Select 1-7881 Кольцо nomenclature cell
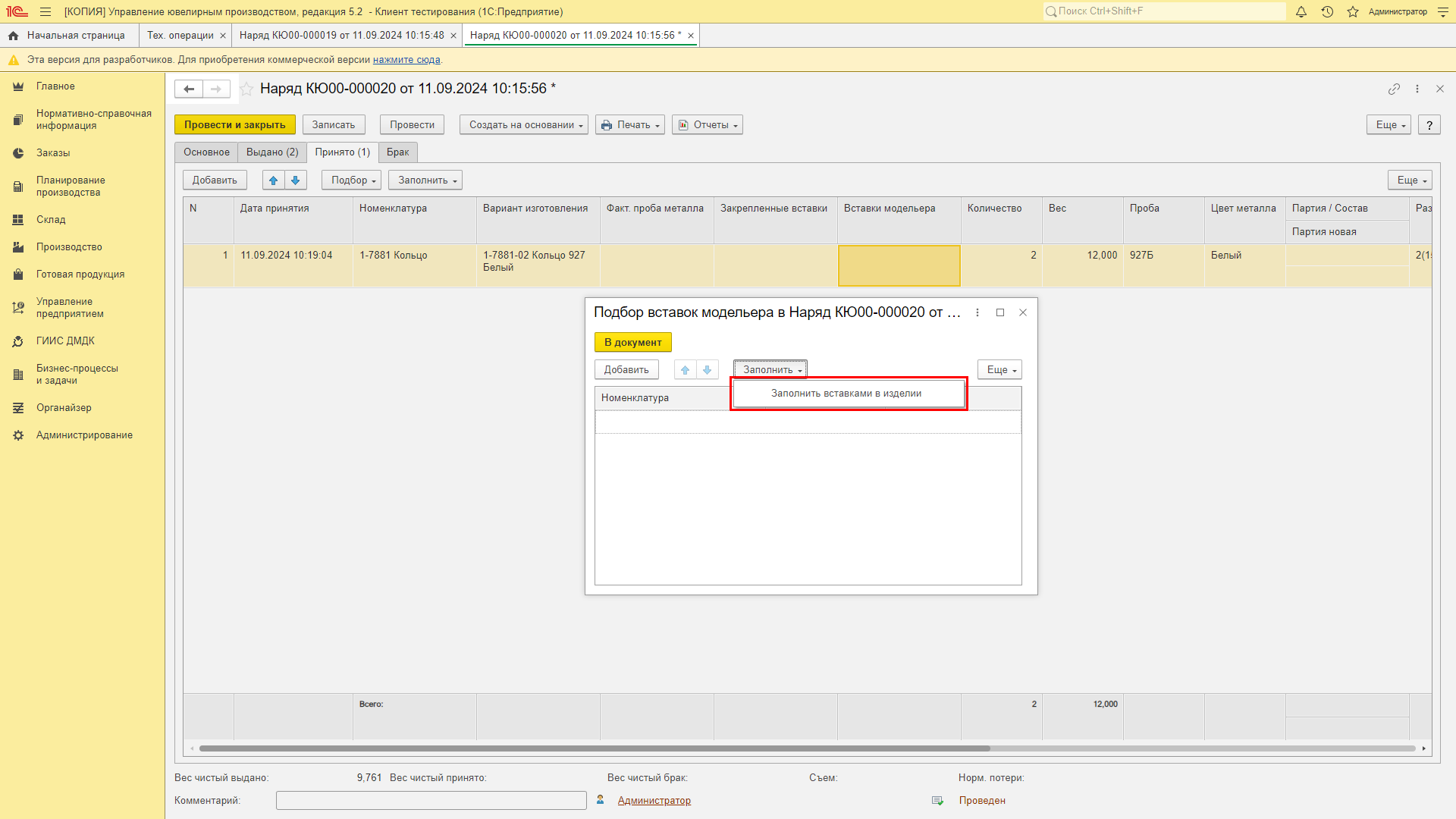This screenshot has height=819, width=1456. point(415,265)
